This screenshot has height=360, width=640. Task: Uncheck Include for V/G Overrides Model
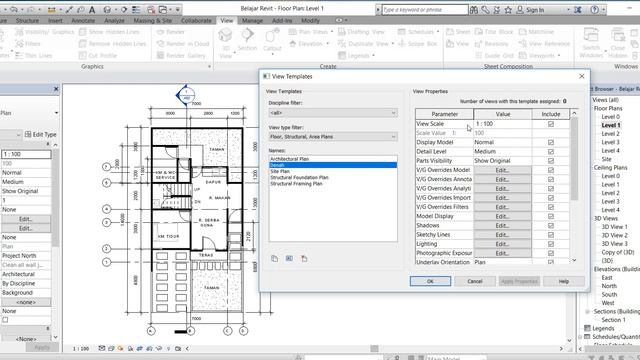[x=551, y=170]
